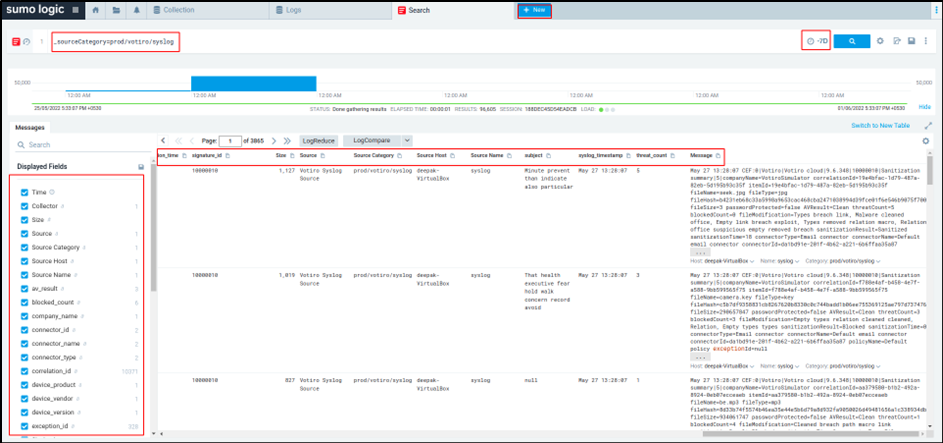The image size is (943, 443).
Task: Click Size value 1,019 cell
Action: [x=287, y=275]
